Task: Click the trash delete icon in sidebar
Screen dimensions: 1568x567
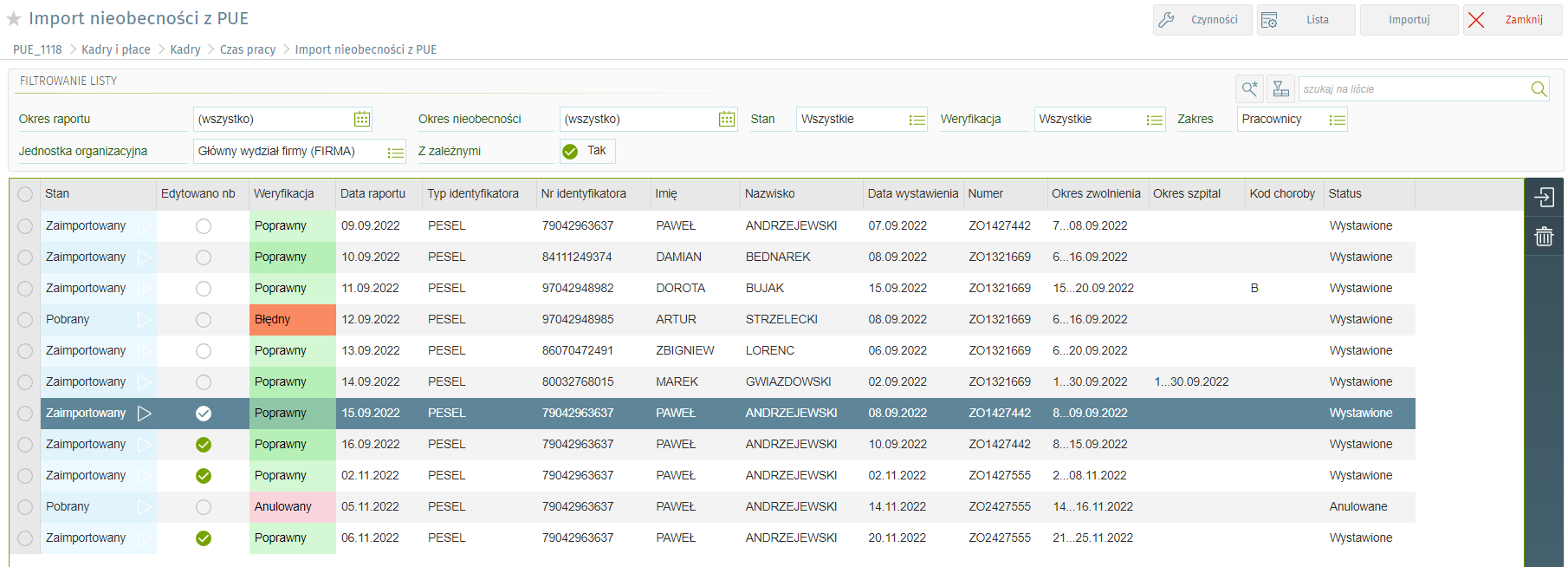Action: (x=1544, y=237)
